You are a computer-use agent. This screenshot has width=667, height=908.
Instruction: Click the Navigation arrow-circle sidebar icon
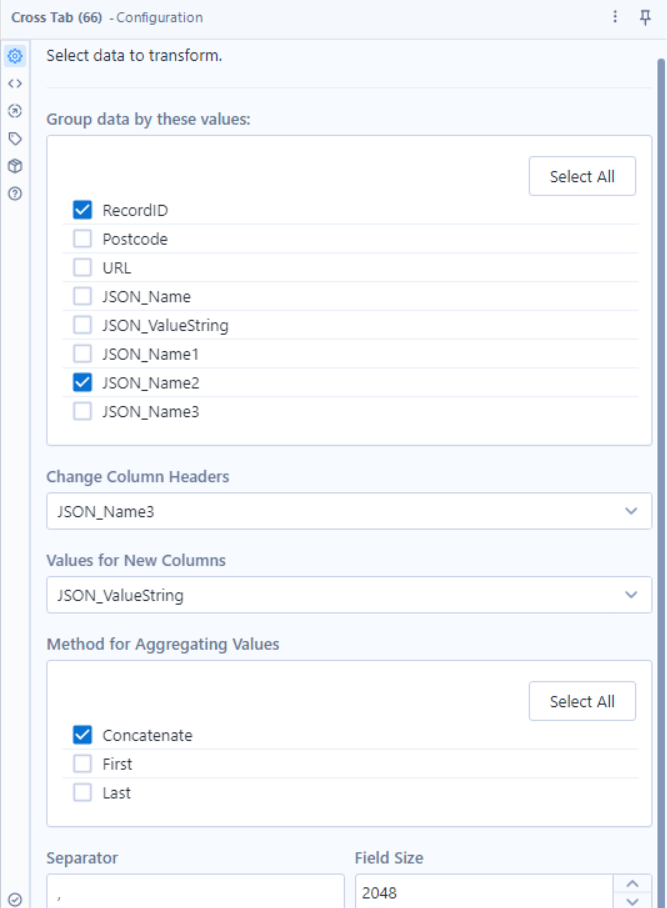pos(15,111)
